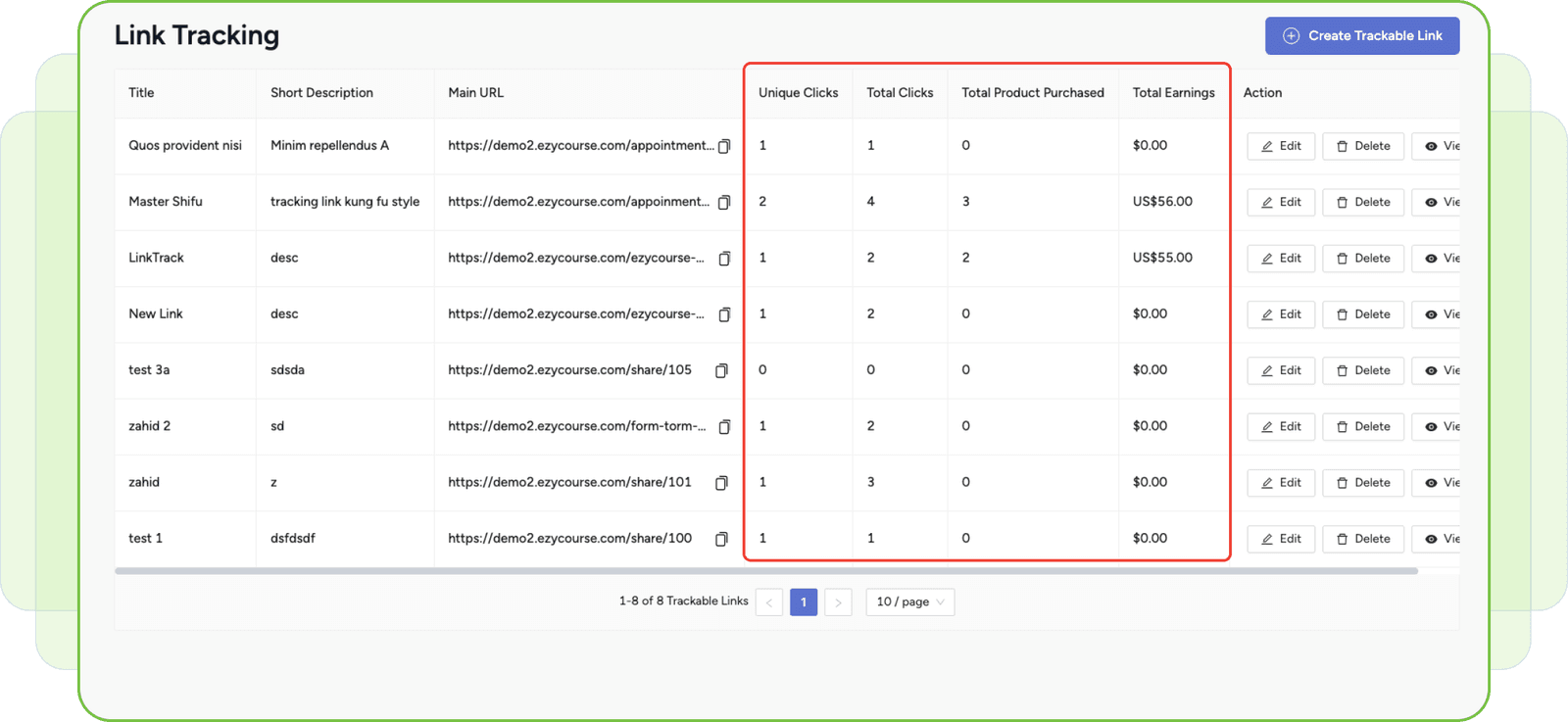Viewport: 1568px width, 722px height.
Task: Copy the Quos provident nisi link URL
Action: (724, 146)
